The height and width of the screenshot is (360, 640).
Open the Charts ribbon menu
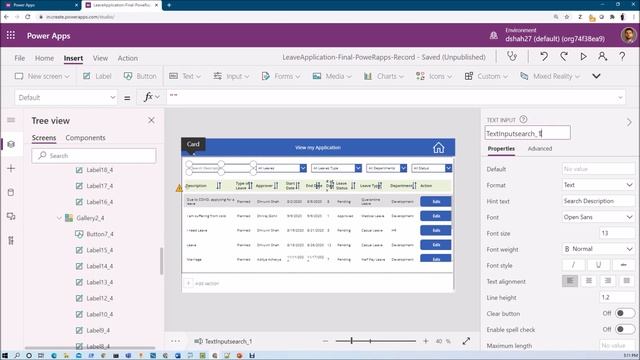tap(383, 76)
